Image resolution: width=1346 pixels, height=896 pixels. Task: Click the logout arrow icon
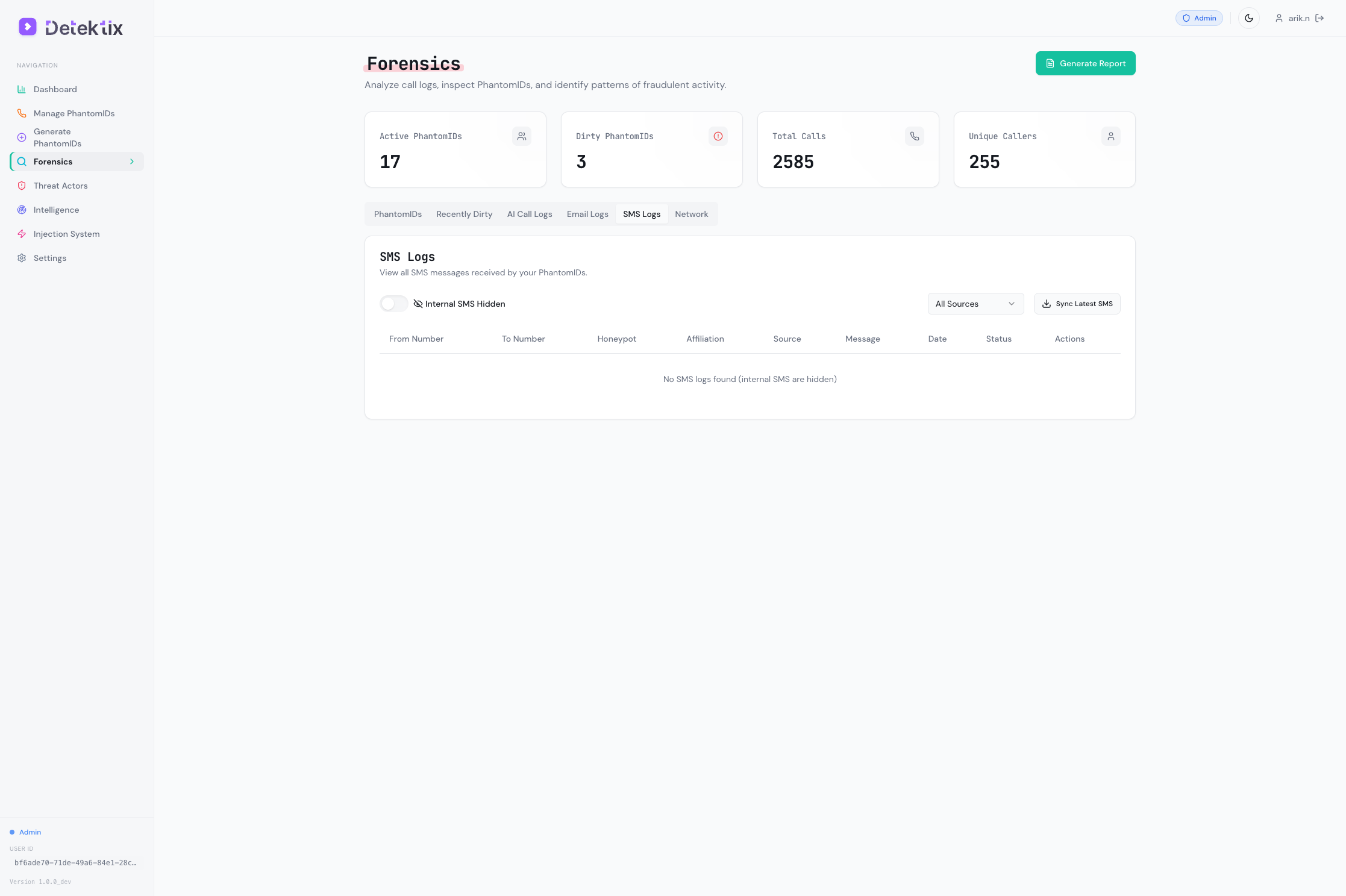1319,18
